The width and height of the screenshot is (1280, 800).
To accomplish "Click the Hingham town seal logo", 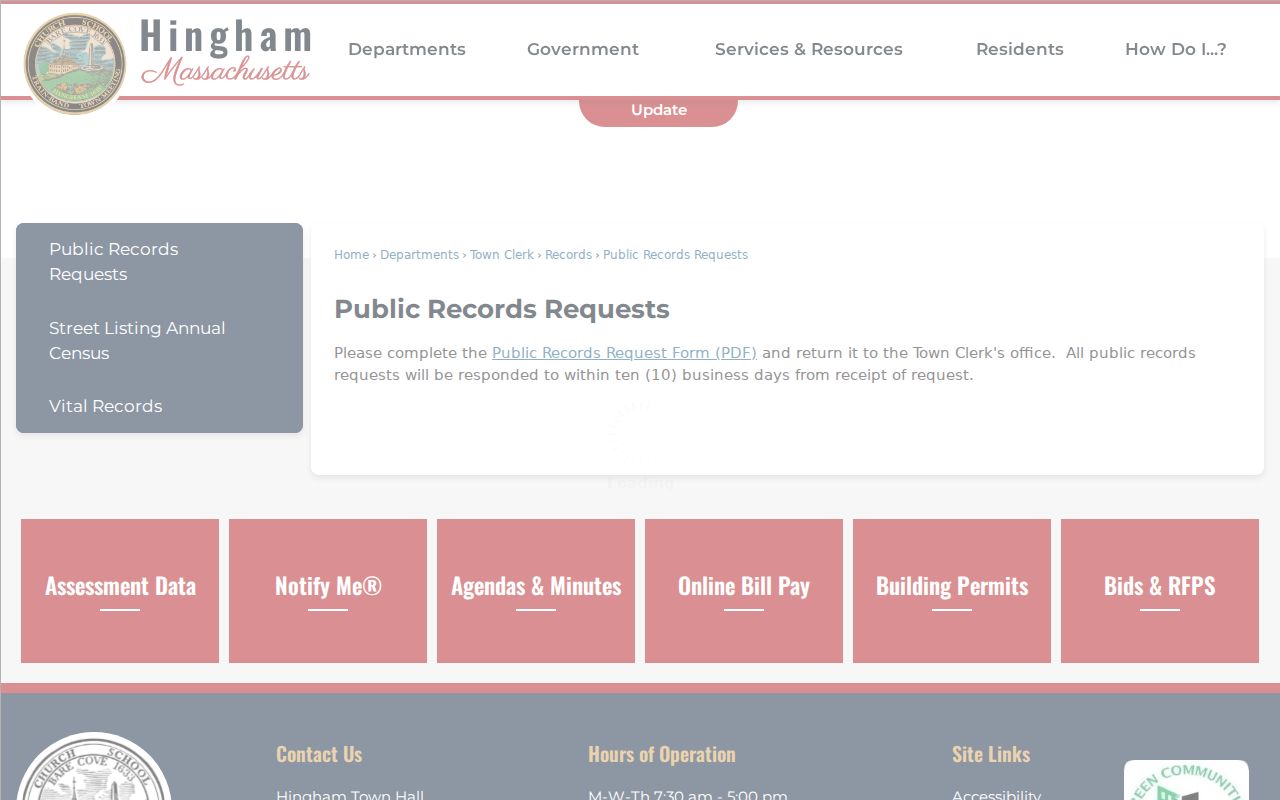I will click(x=75, y=63).
